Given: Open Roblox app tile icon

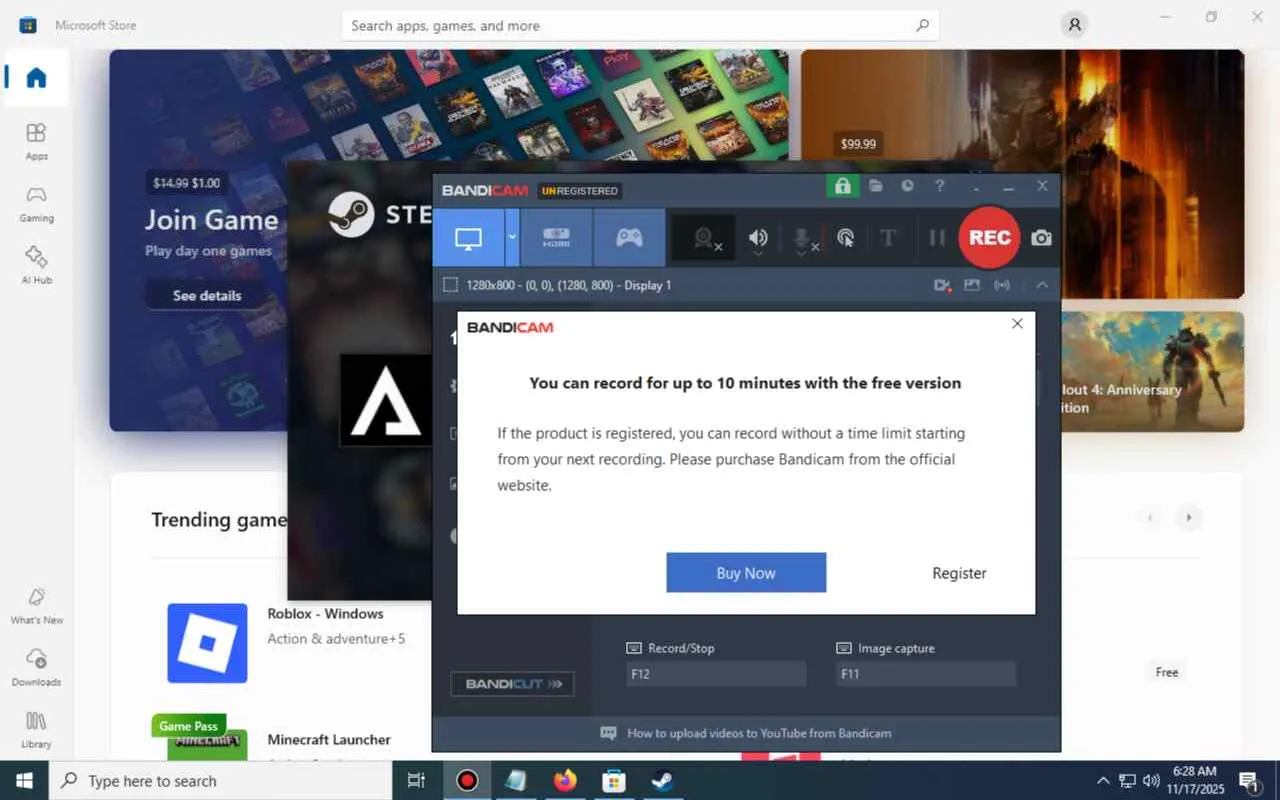Looking at the screenshot, I should (x=207, y=643).
